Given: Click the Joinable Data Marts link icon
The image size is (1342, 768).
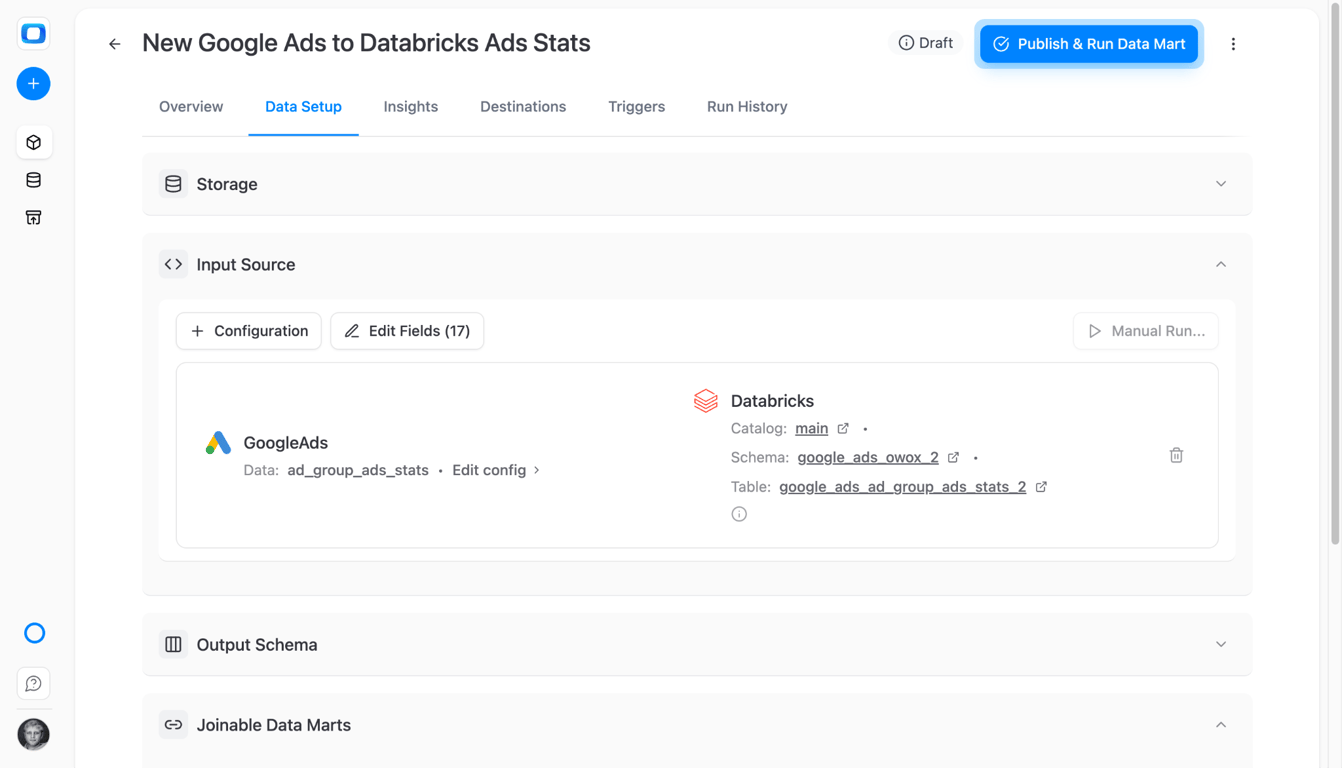Looking at the screenshot, I should (173, 725).
